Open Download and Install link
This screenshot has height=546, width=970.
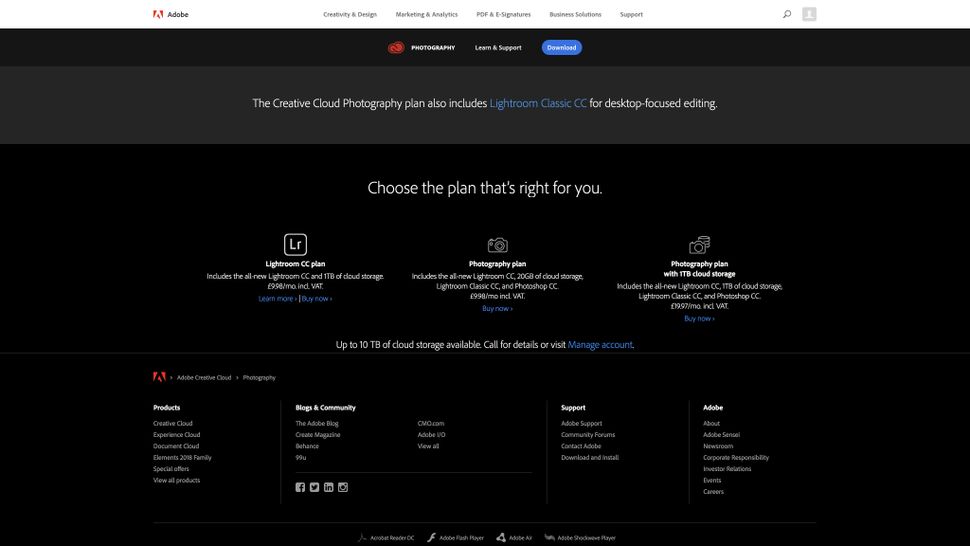[x=590, y=458]
